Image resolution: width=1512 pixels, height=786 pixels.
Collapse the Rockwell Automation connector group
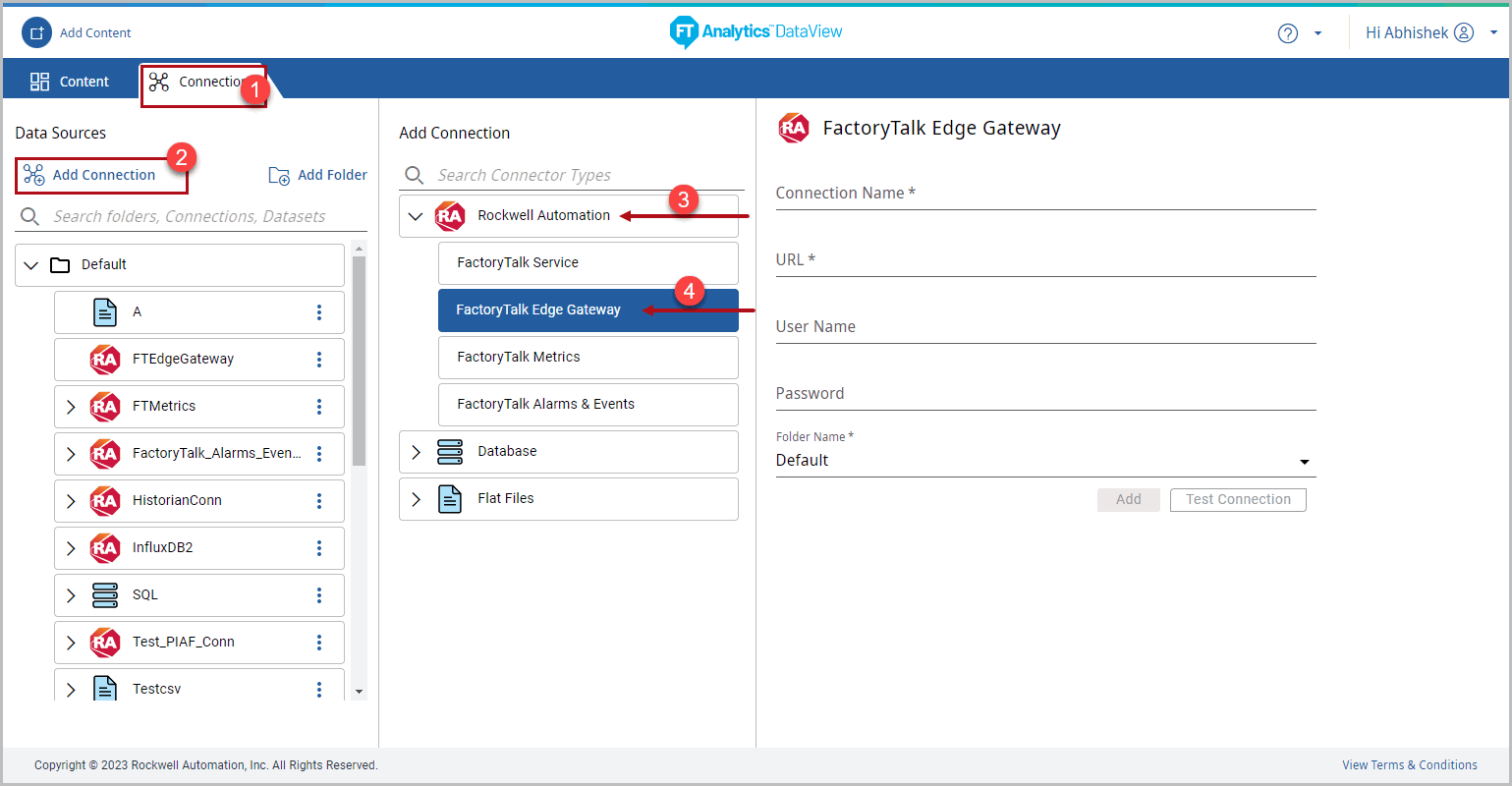click(416, 216)
